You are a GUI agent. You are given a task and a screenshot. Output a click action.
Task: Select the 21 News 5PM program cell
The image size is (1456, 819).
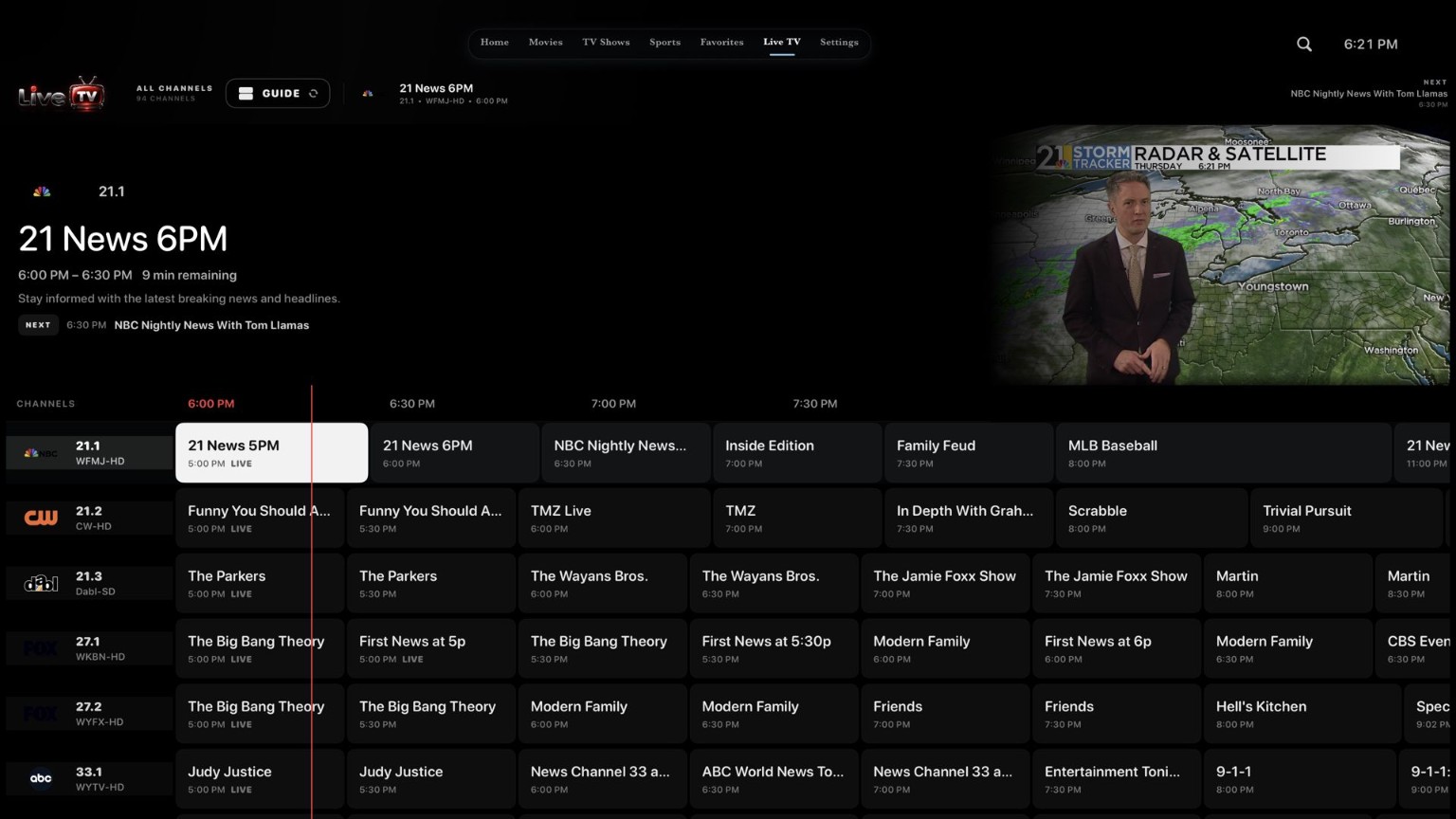271,453
